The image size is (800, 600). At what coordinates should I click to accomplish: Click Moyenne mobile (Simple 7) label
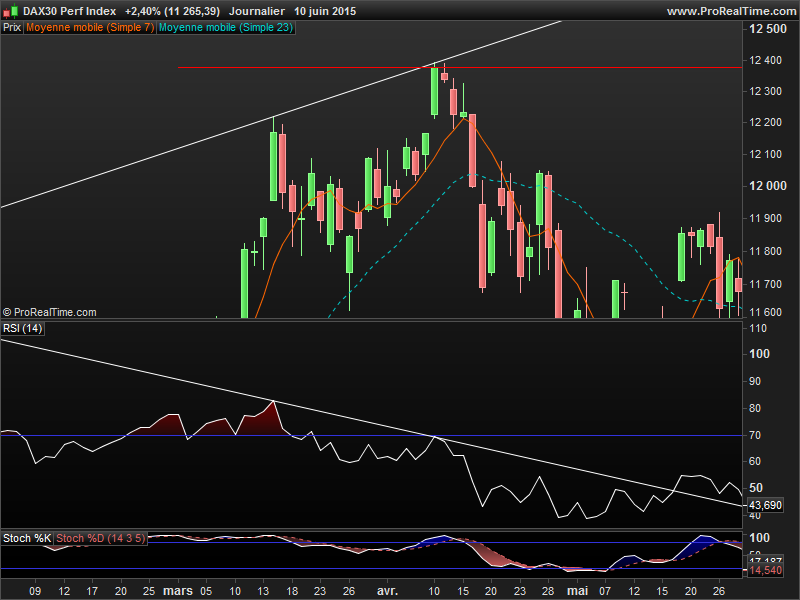click(90, 28)
